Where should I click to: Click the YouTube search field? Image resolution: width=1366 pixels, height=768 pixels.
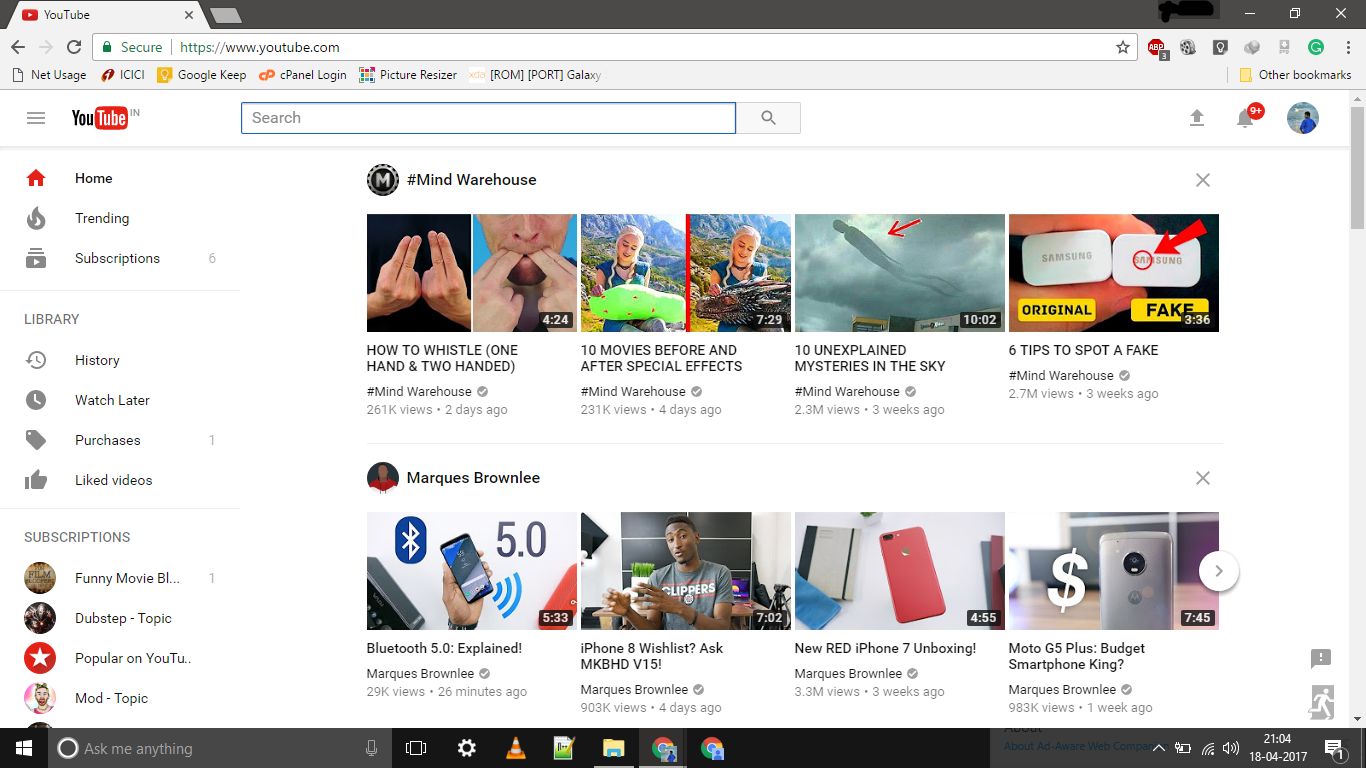(x=488, y=118)
